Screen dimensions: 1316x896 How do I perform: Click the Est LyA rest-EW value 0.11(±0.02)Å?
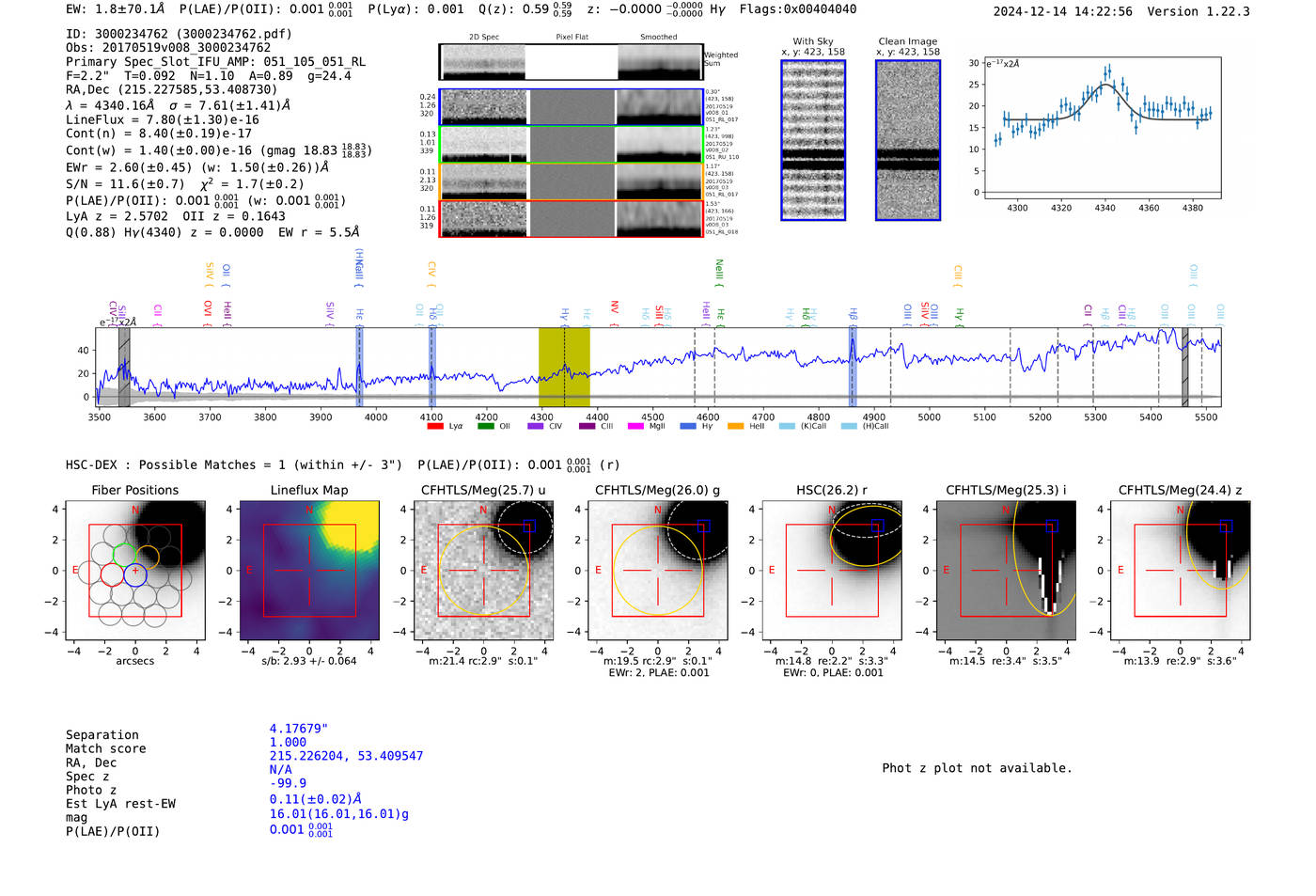(x=316, y=799)
